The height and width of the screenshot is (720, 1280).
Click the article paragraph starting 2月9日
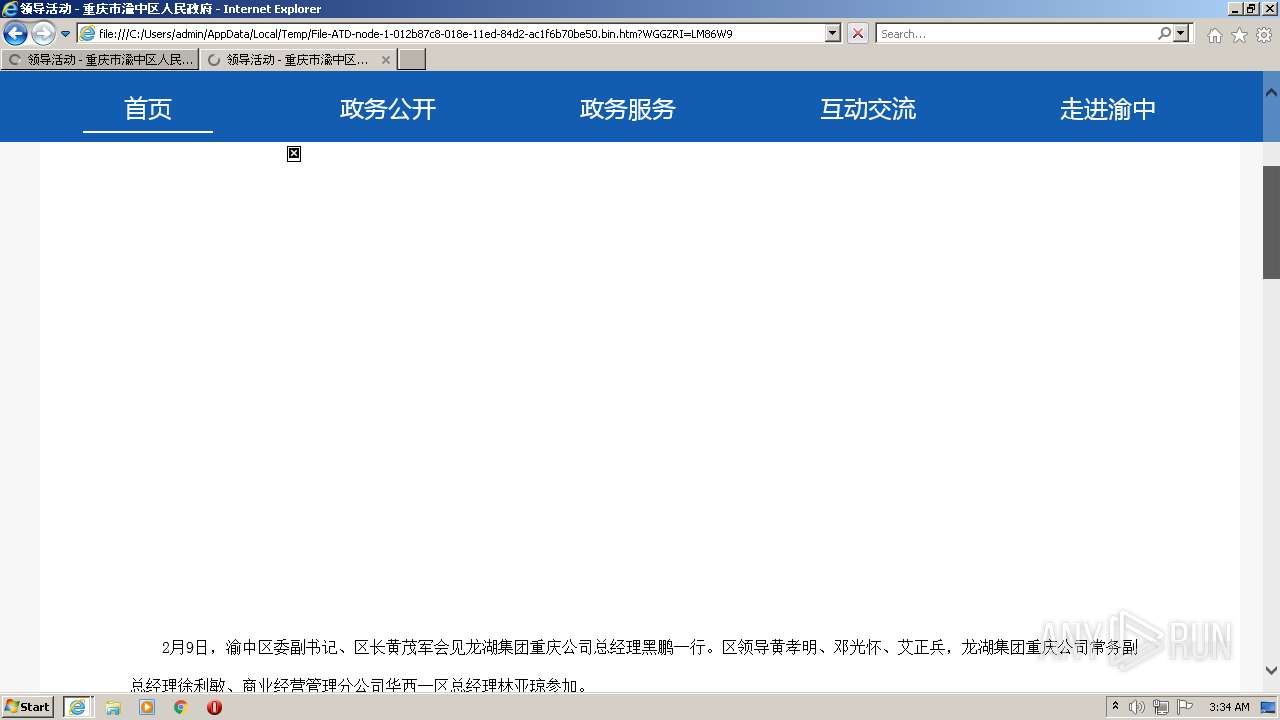[634, 666]
